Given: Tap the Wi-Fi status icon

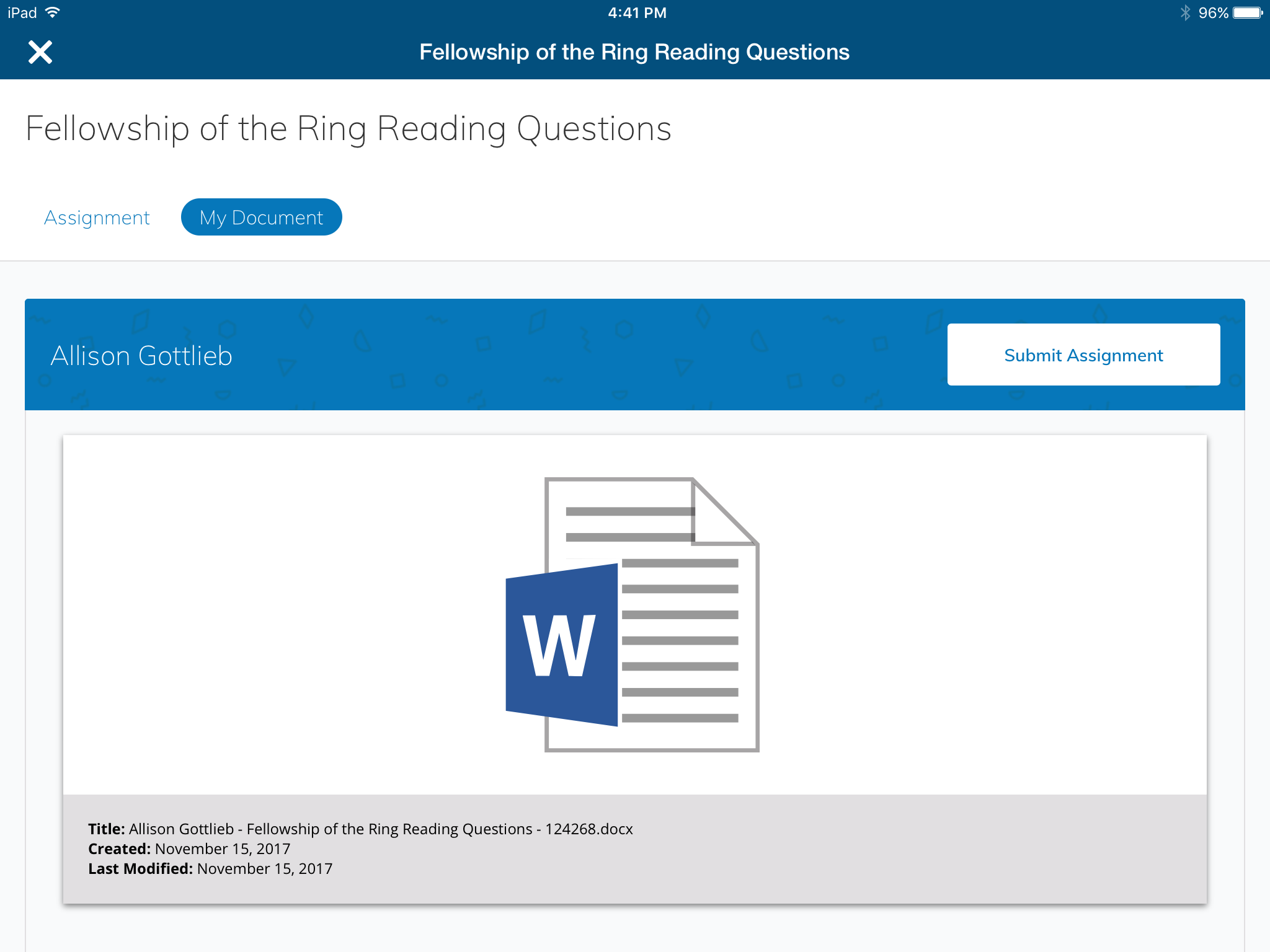Looking at the screenshot, I should 53,12.
